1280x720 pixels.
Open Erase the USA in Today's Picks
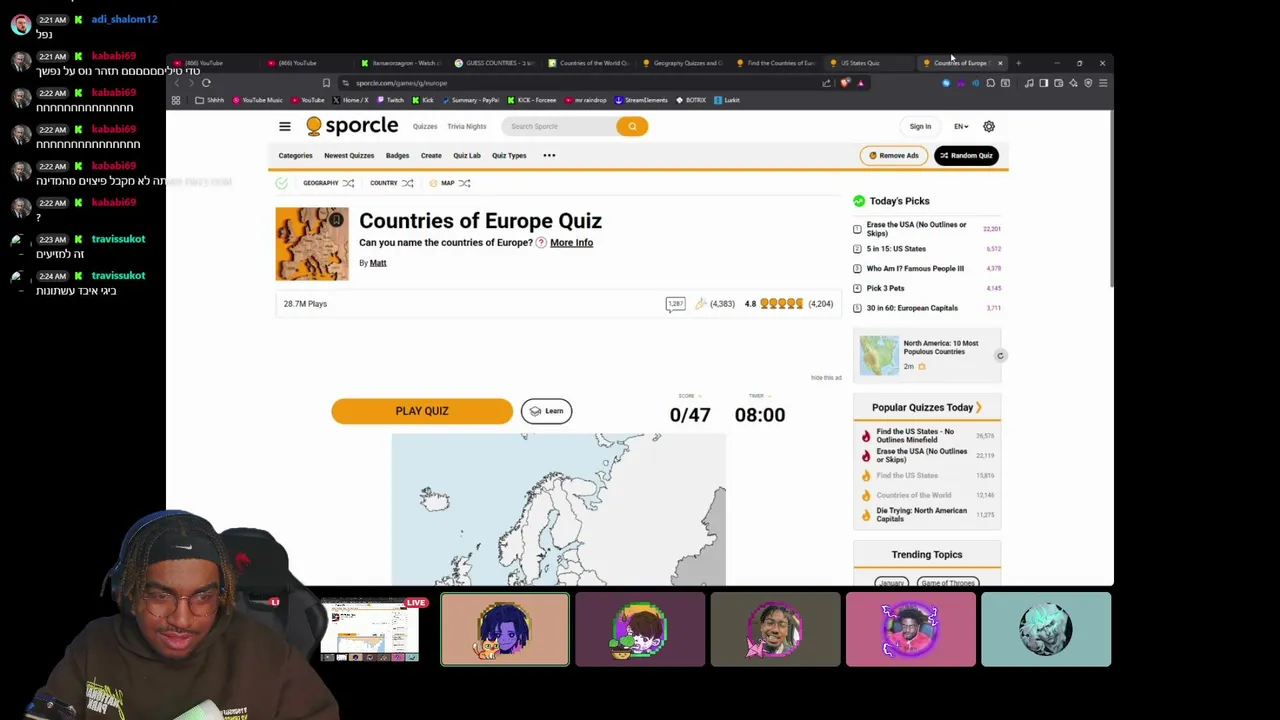tap(916, 229)
